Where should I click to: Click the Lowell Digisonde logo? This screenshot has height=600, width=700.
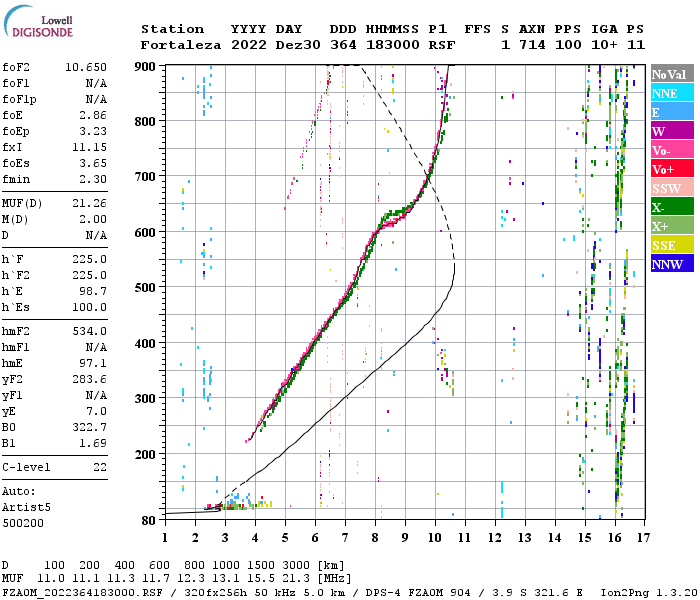pyautogui.click(x=38, y=21)
